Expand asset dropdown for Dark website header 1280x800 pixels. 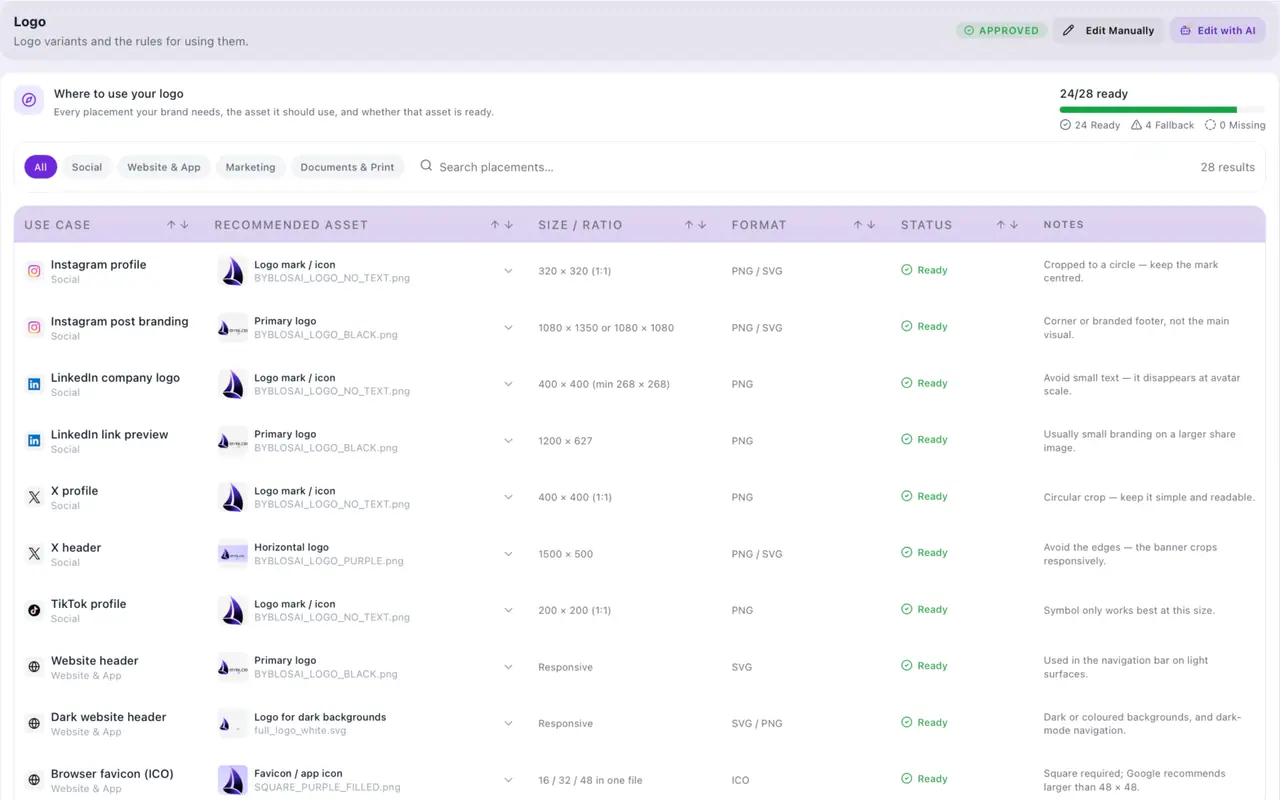[x=508, y=723]
